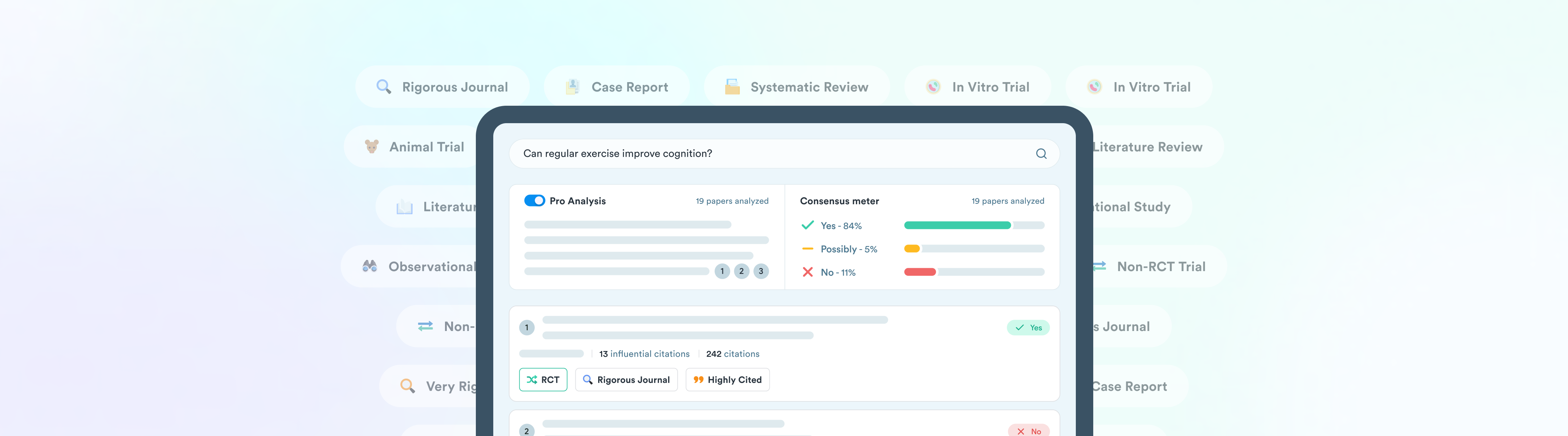Open the 242 citations link
The height and width of the screenshot is (436, 1568).
pos(732,354)
